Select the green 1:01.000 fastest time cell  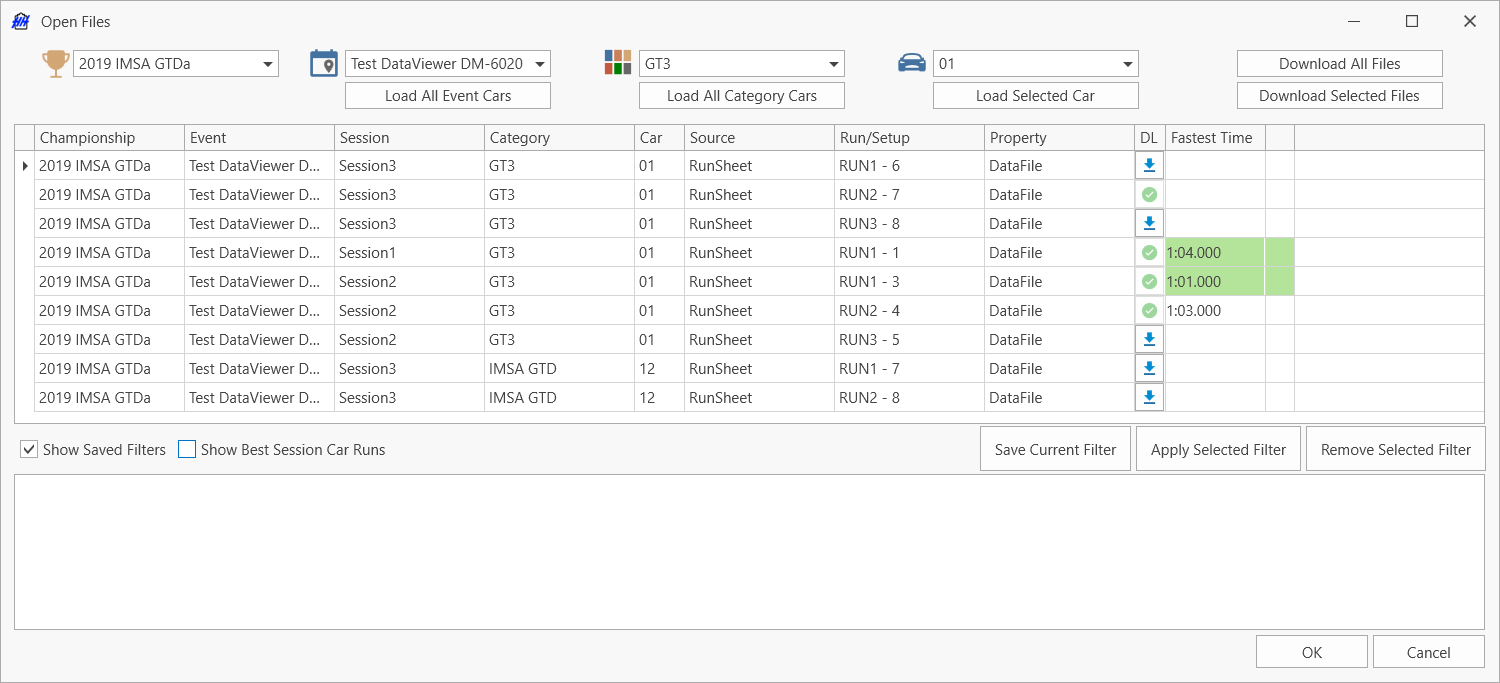(x=1214, y=282)
